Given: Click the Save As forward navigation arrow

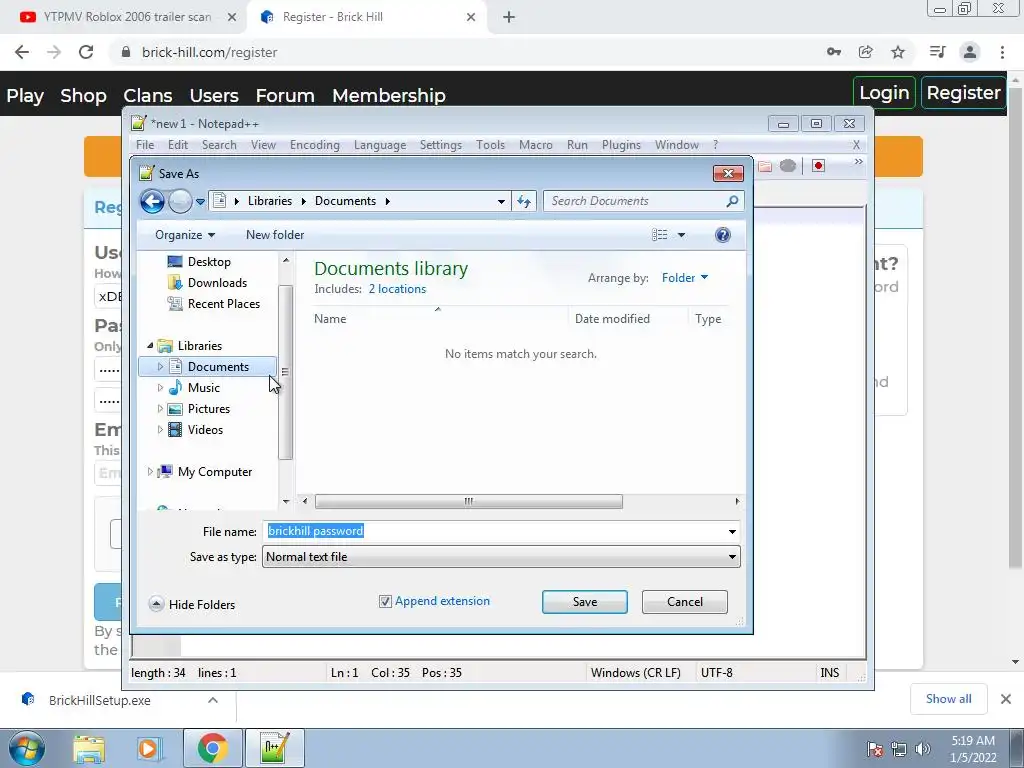Looking at the screenshot, I should tap(180, 201).
